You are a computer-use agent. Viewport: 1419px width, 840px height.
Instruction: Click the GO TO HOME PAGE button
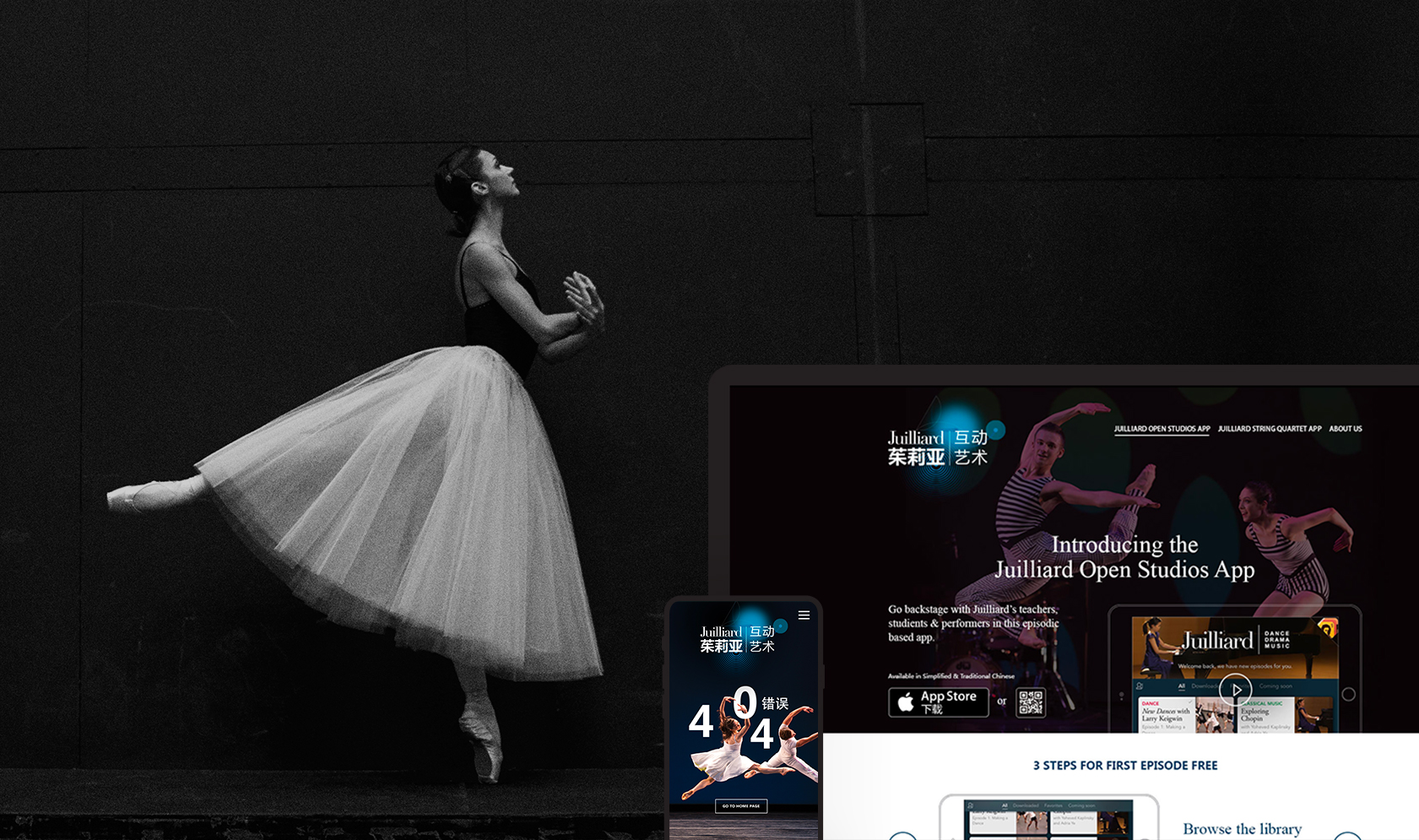[x=741, y=805]
